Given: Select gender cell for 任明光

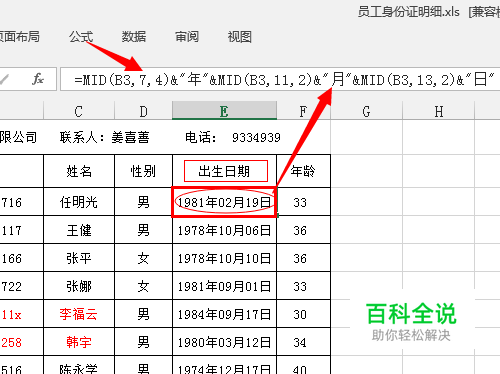Looking at the screenshot, I should 143,202.
